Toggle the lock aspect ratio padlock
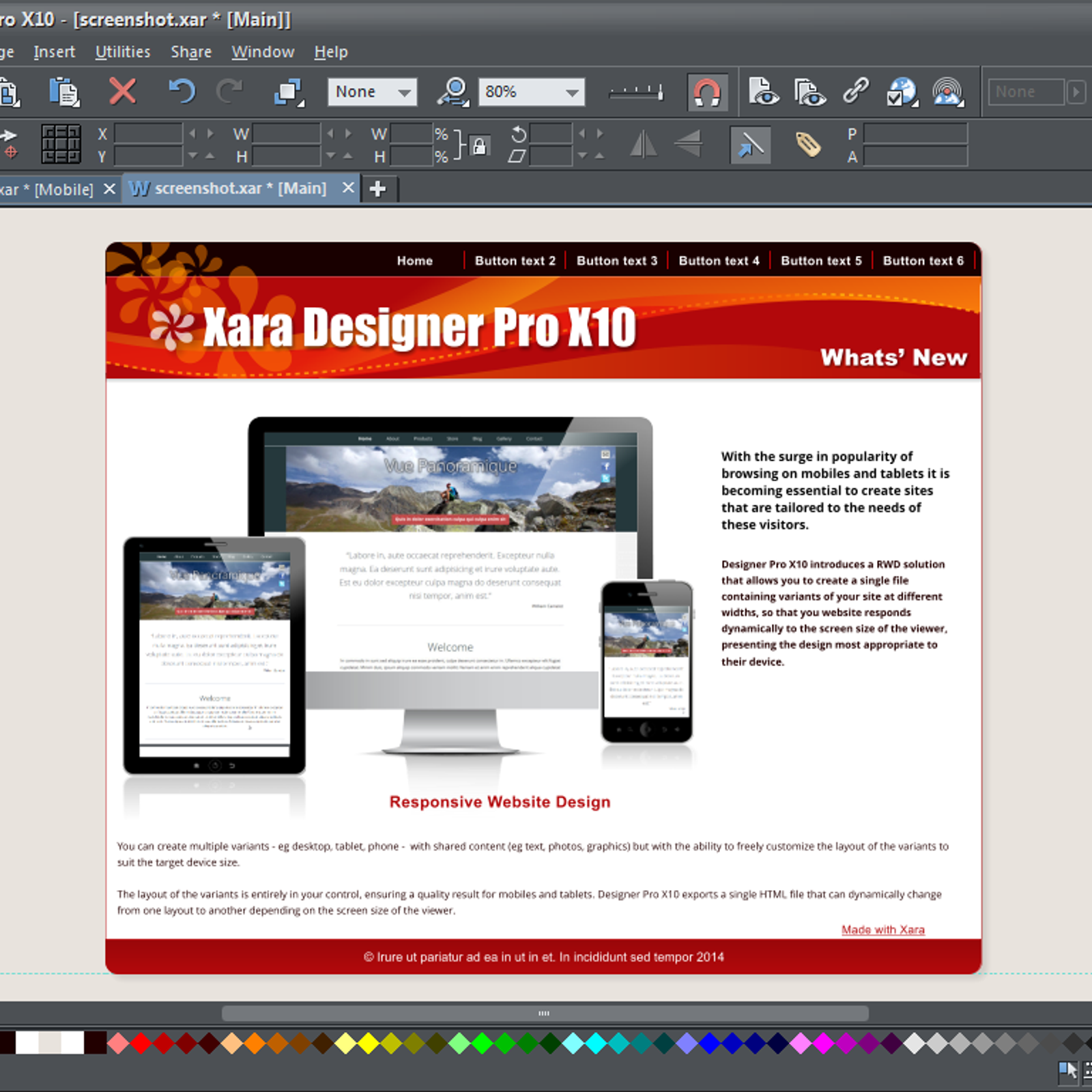Screen dimensions: 1092x1092 click(x=480, y=145)
